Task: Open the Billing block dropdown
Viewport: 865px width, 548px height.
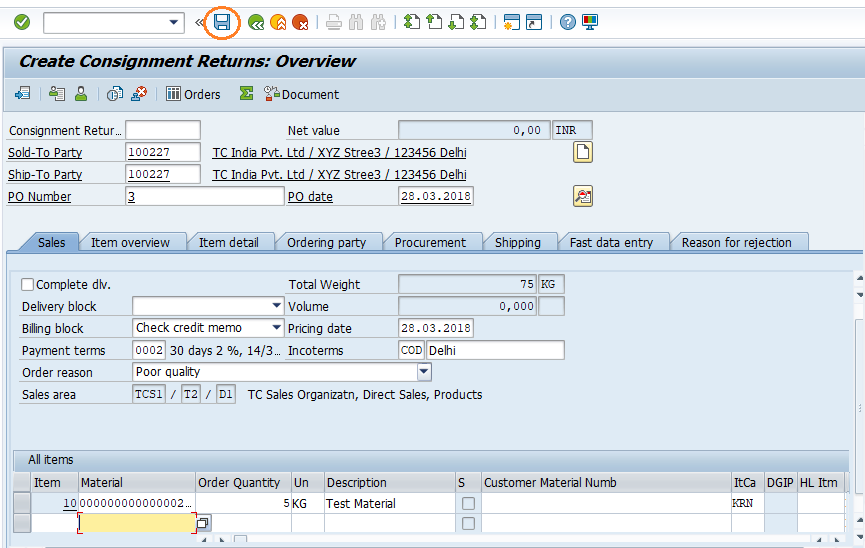Action: pyautogui.click(x=276, y=328)
